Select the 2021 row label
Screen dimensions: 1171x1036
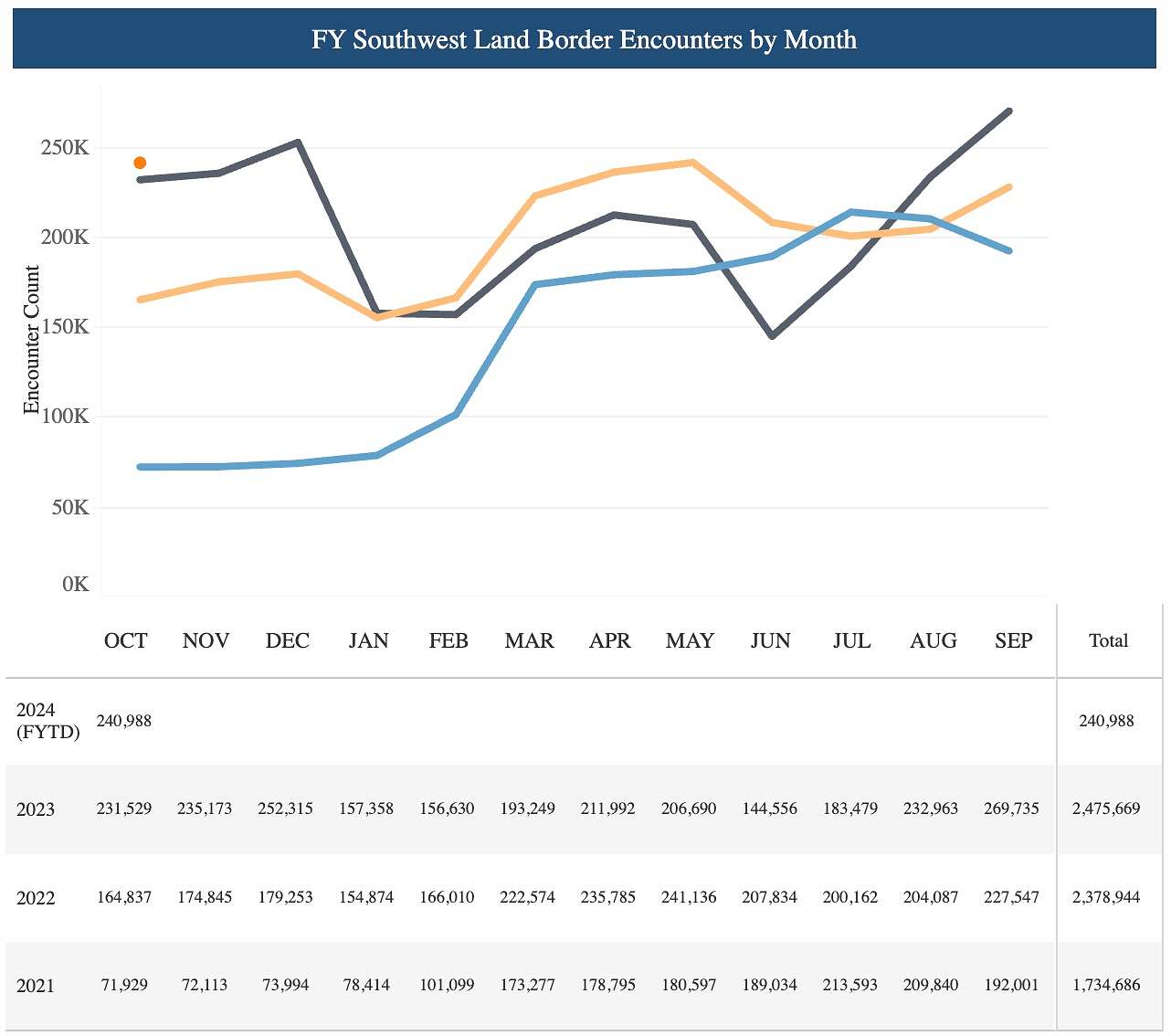36,986
